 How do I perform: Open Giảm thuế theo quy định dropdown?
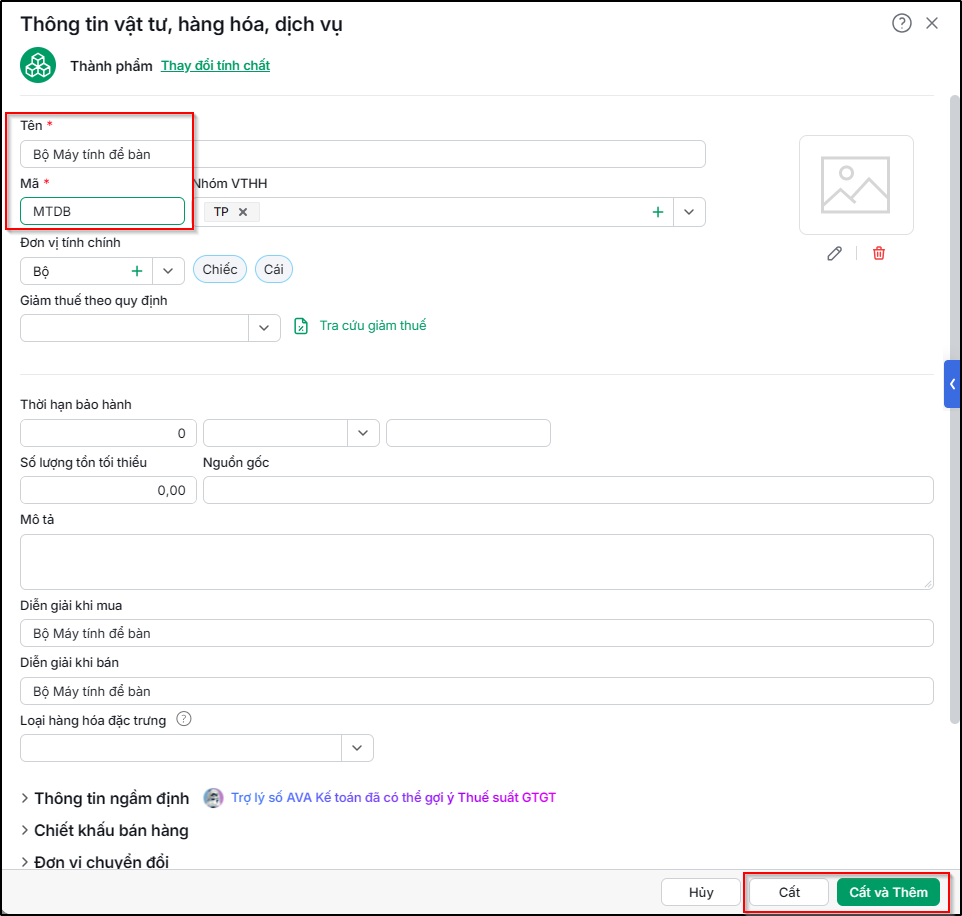pyautogui.click(x=264, y=328)
